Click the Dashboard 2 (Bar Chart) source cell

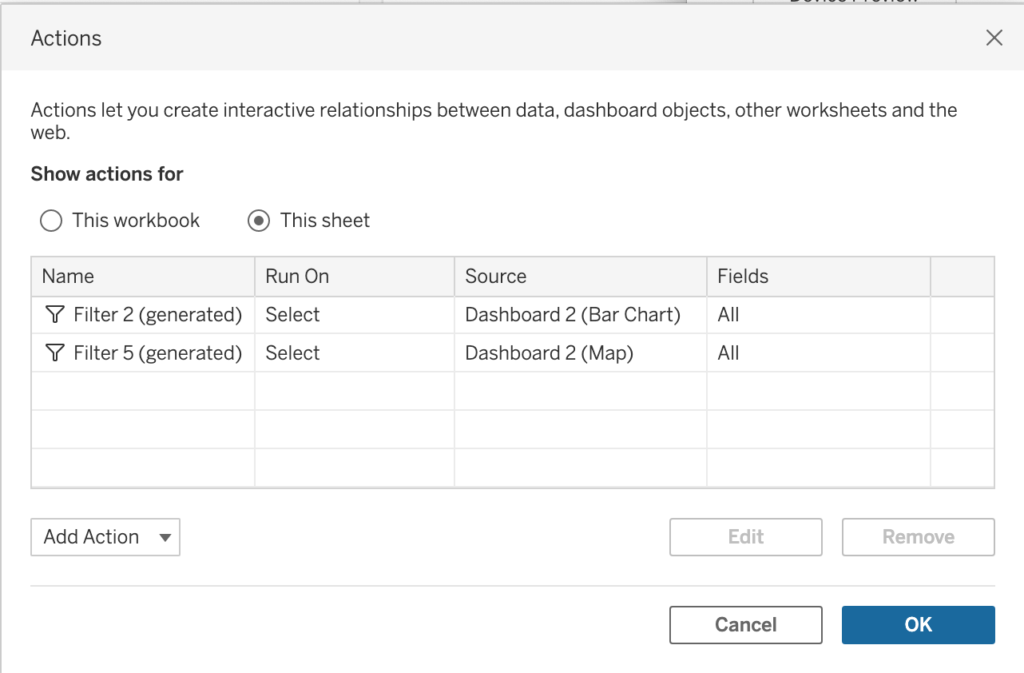(x=572, y=315)
